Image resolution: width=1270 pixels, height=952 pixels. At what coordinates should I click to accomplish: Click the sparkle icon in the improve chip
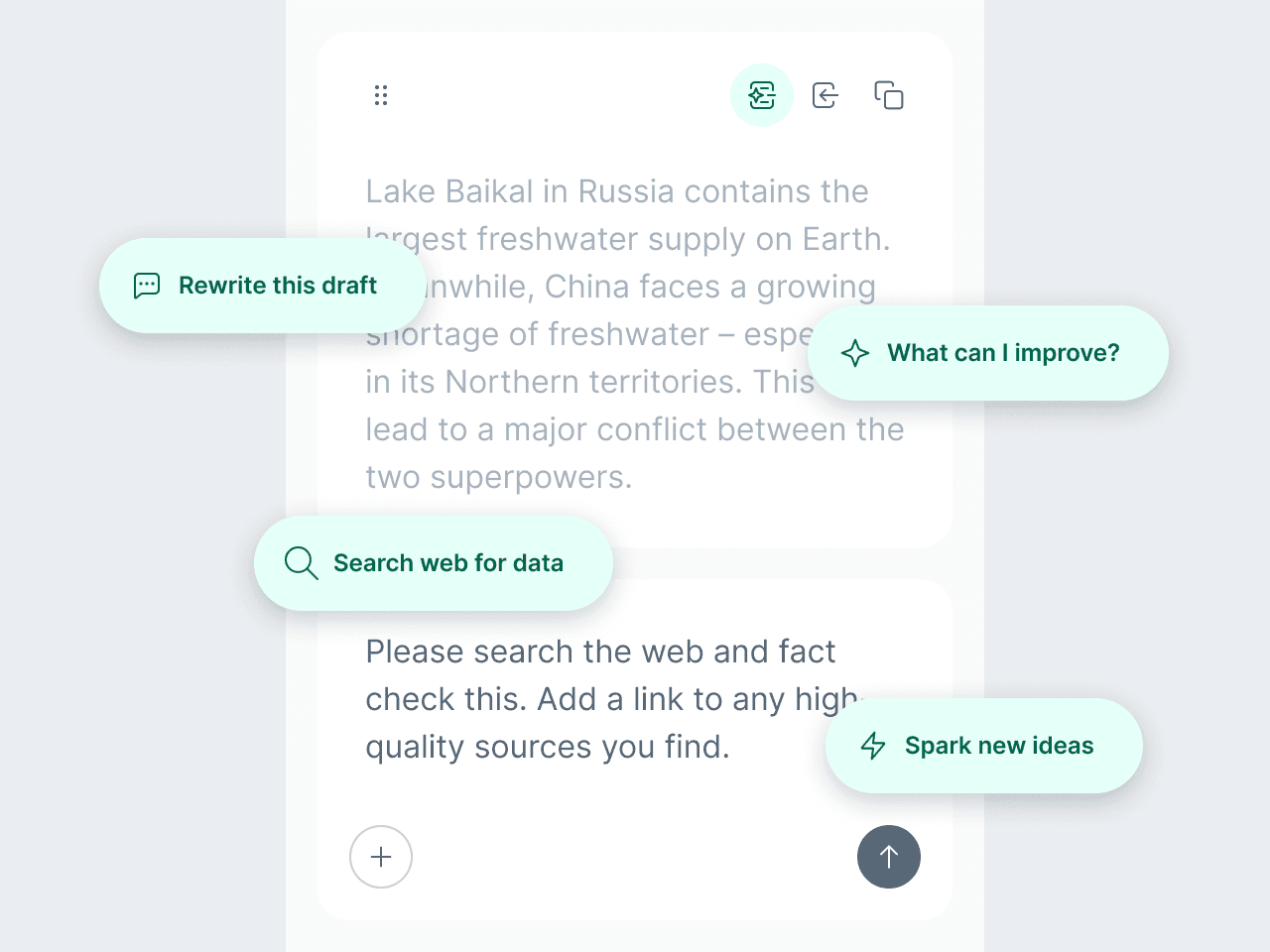tap(855, 353)
